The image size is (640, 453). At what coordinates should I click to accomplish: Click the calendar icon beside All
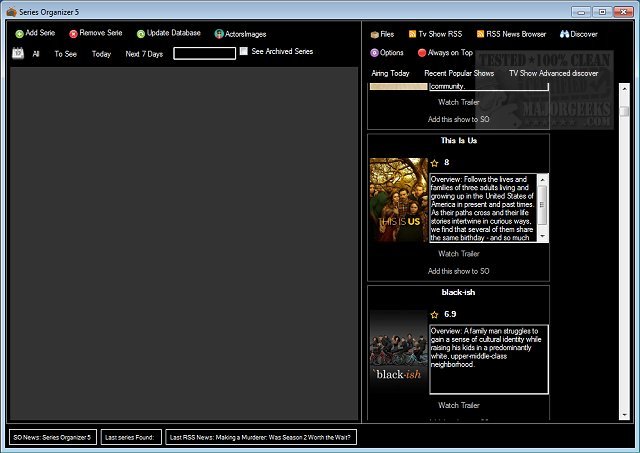tap(18, 53)
